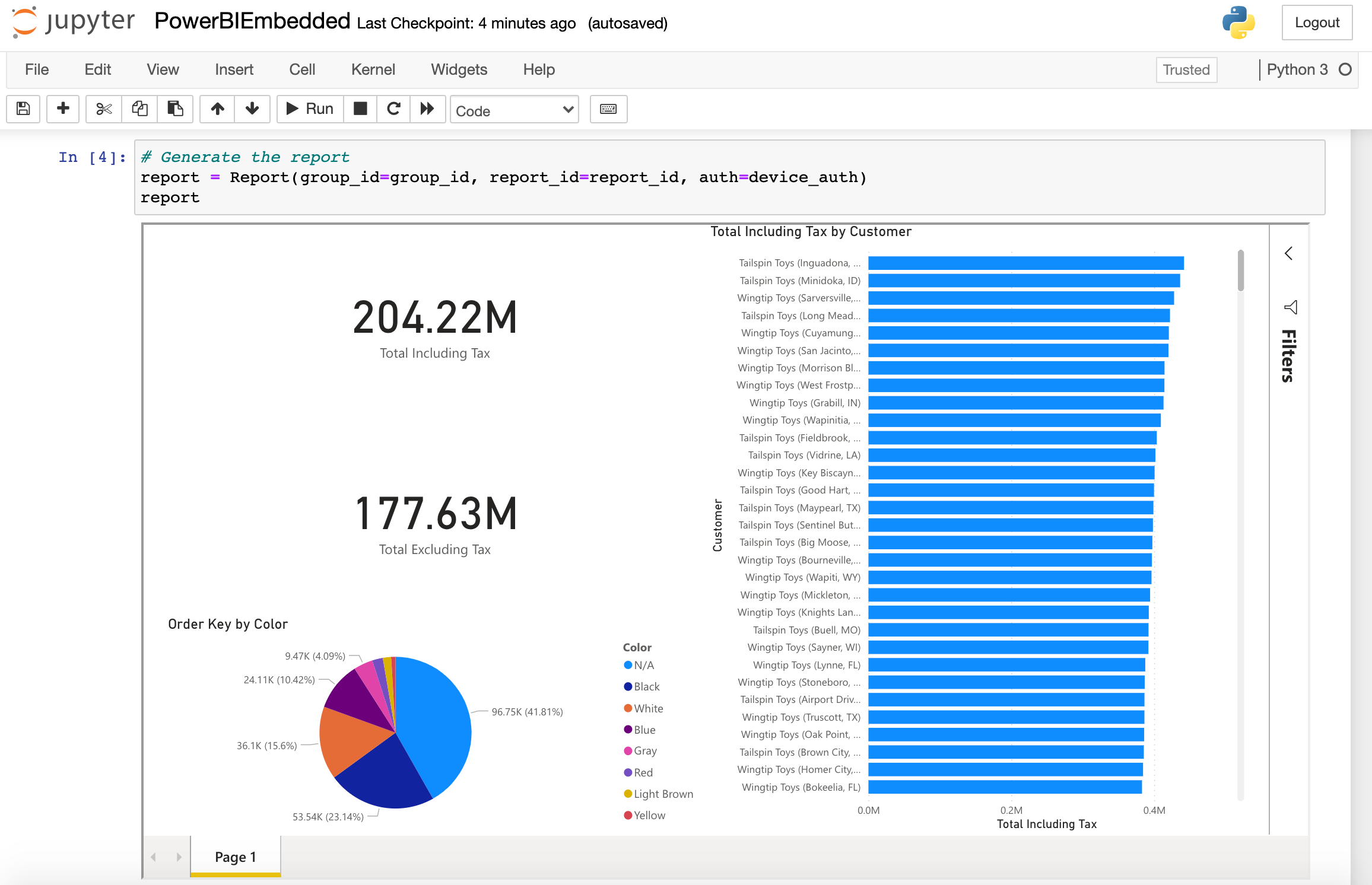This screenshot has height=885, width=1372.
Task: Expand the Filters pane chevron
Action: click(x=1288, y=254)
